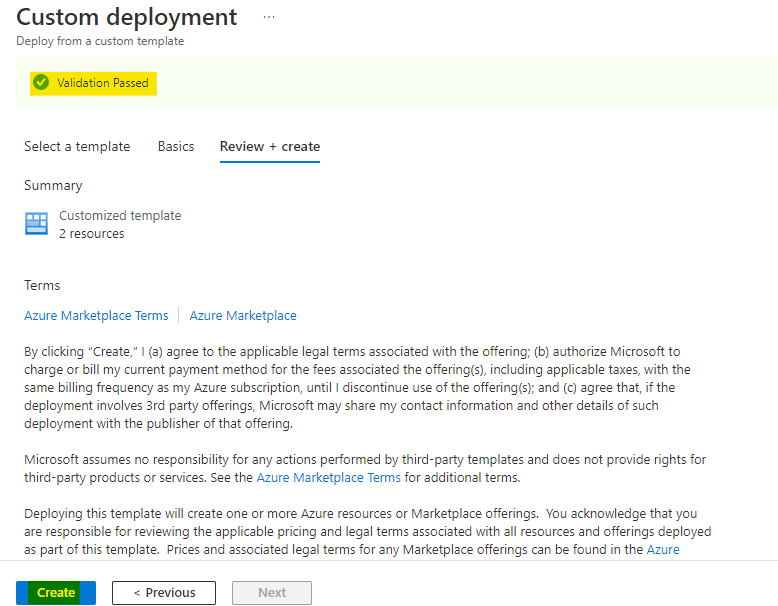Follow the Azure Marketplace Terms link inside the paragraph

pos(328,477)
